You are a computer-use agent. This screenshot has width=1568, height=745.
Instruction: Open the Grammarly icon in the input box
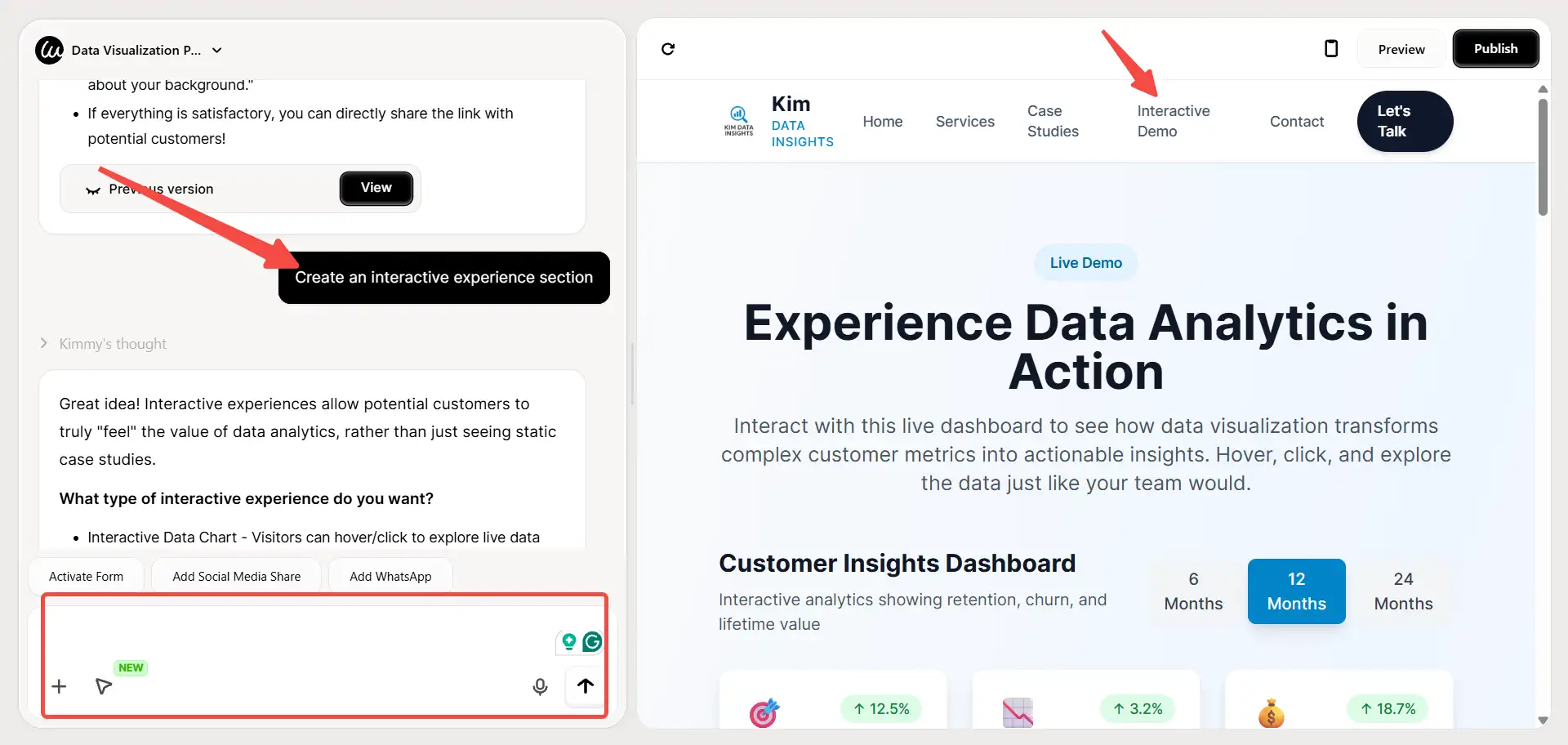point(594,642)
